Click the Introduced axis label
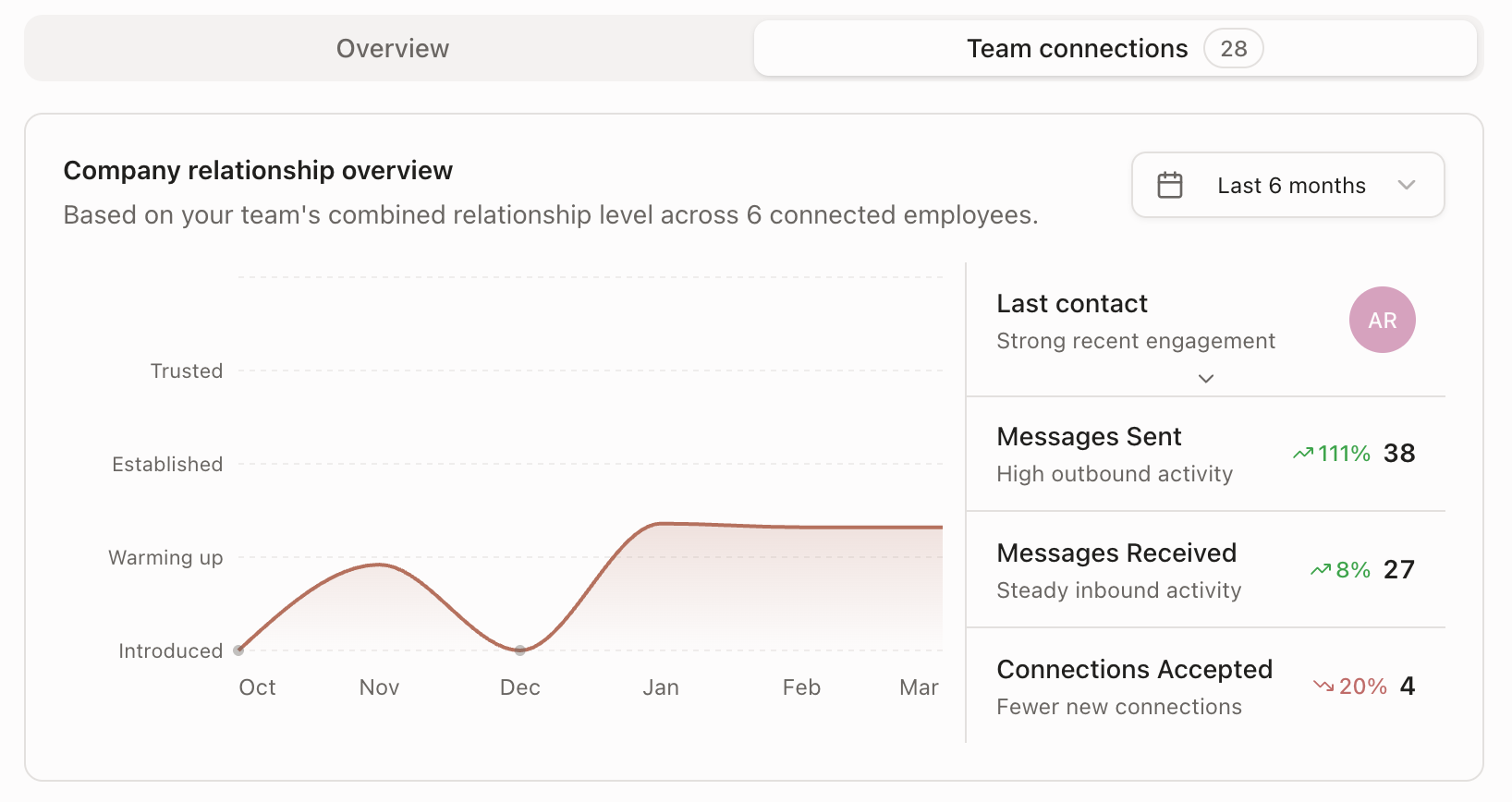Image resolution: width=1512 pixels, height=802 pixels. 171,650
